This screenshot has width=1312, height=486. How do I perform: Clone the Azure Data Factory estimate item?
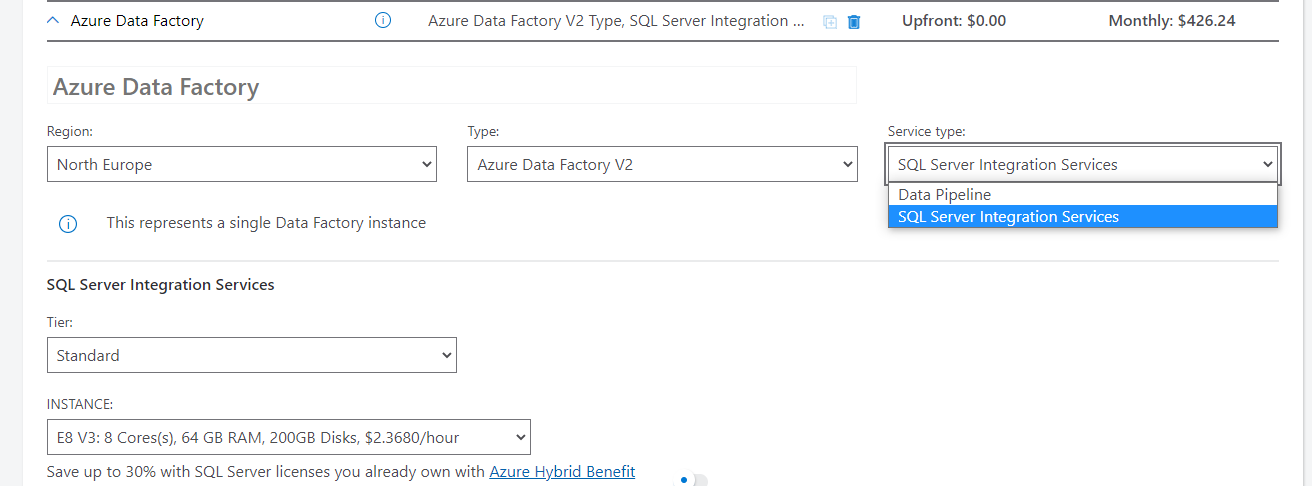click(830, 22)
